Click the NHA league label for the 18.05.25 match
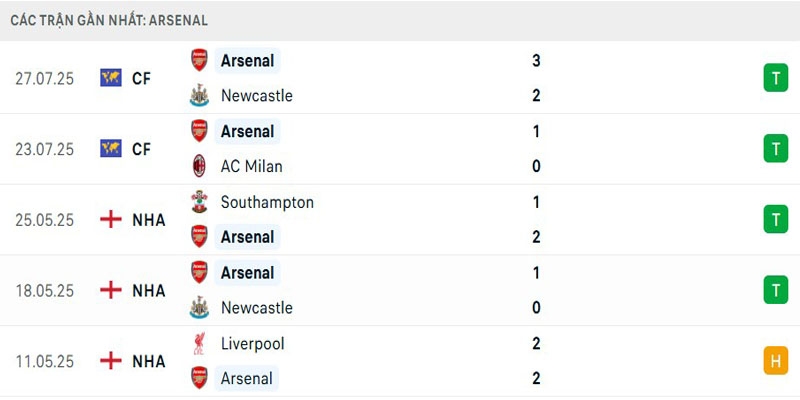Image resolution: width=800 pixels, height=400 pixels. (x=149, y=290)
